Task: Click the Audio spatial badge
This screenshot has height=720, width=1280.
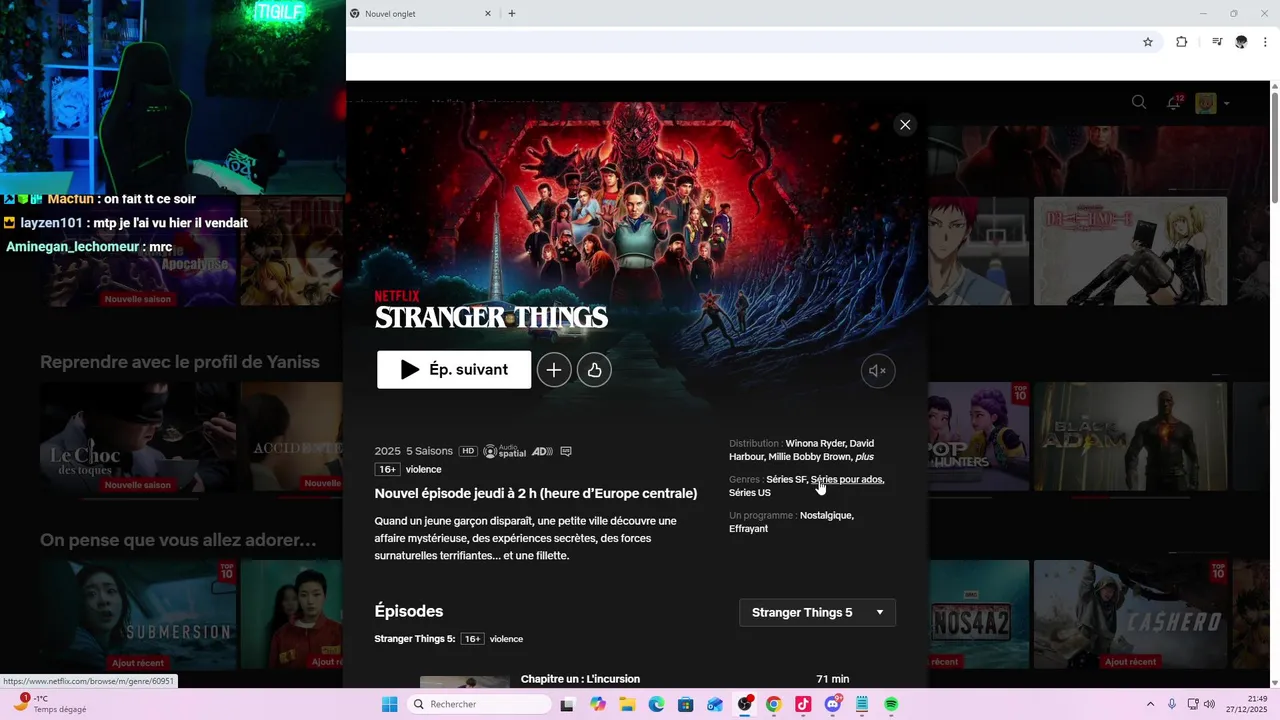Action: click(504, 451)
